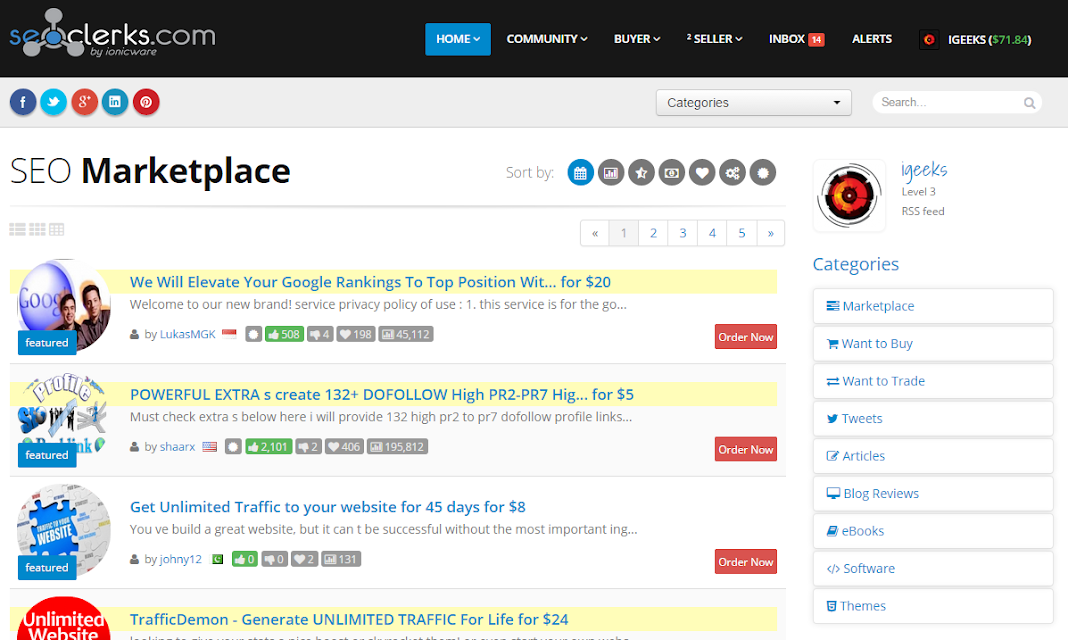Click Order Now for Unlimited Traffic service
This screenshot has height=640, width=1068.
coord(746,562)
